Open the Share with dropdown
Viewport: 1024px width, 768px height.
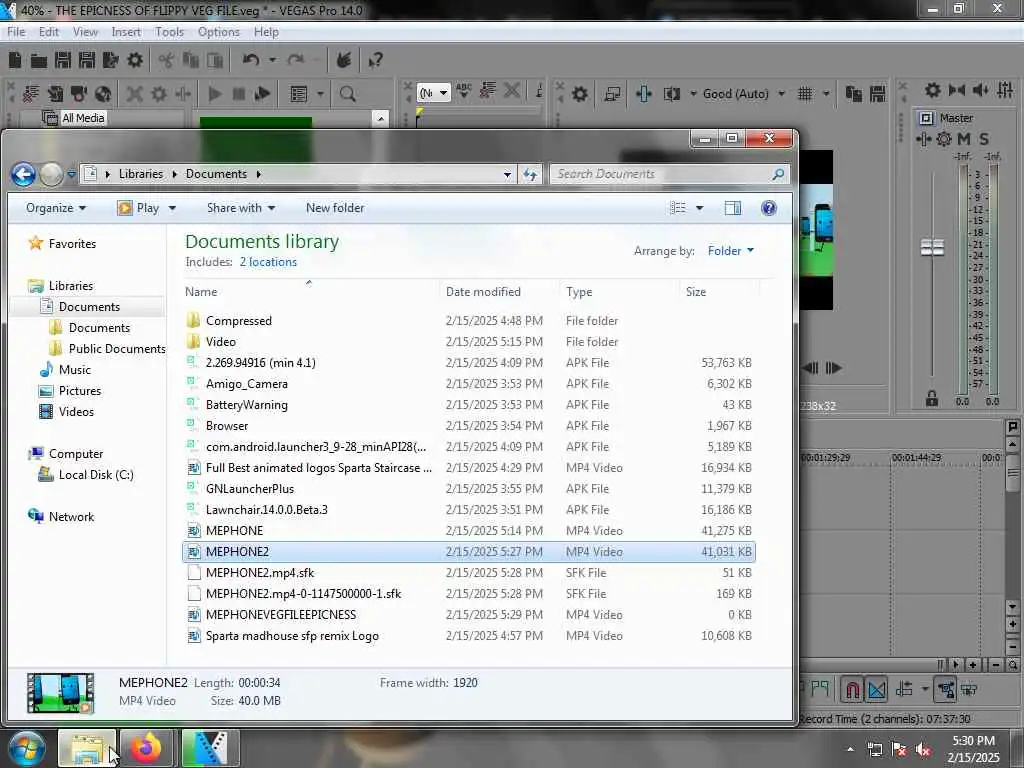click(240, 208)
